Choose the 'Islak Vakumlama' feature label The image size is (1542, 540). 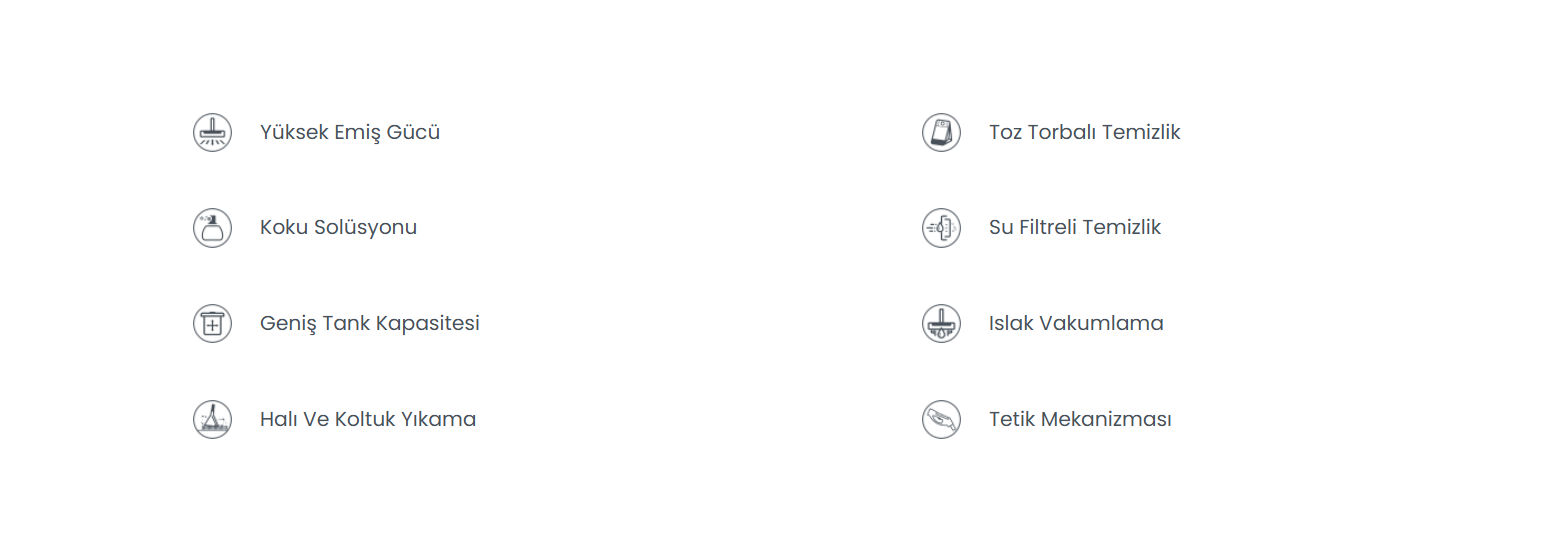pyautogui.click(x=1076, y=324)
